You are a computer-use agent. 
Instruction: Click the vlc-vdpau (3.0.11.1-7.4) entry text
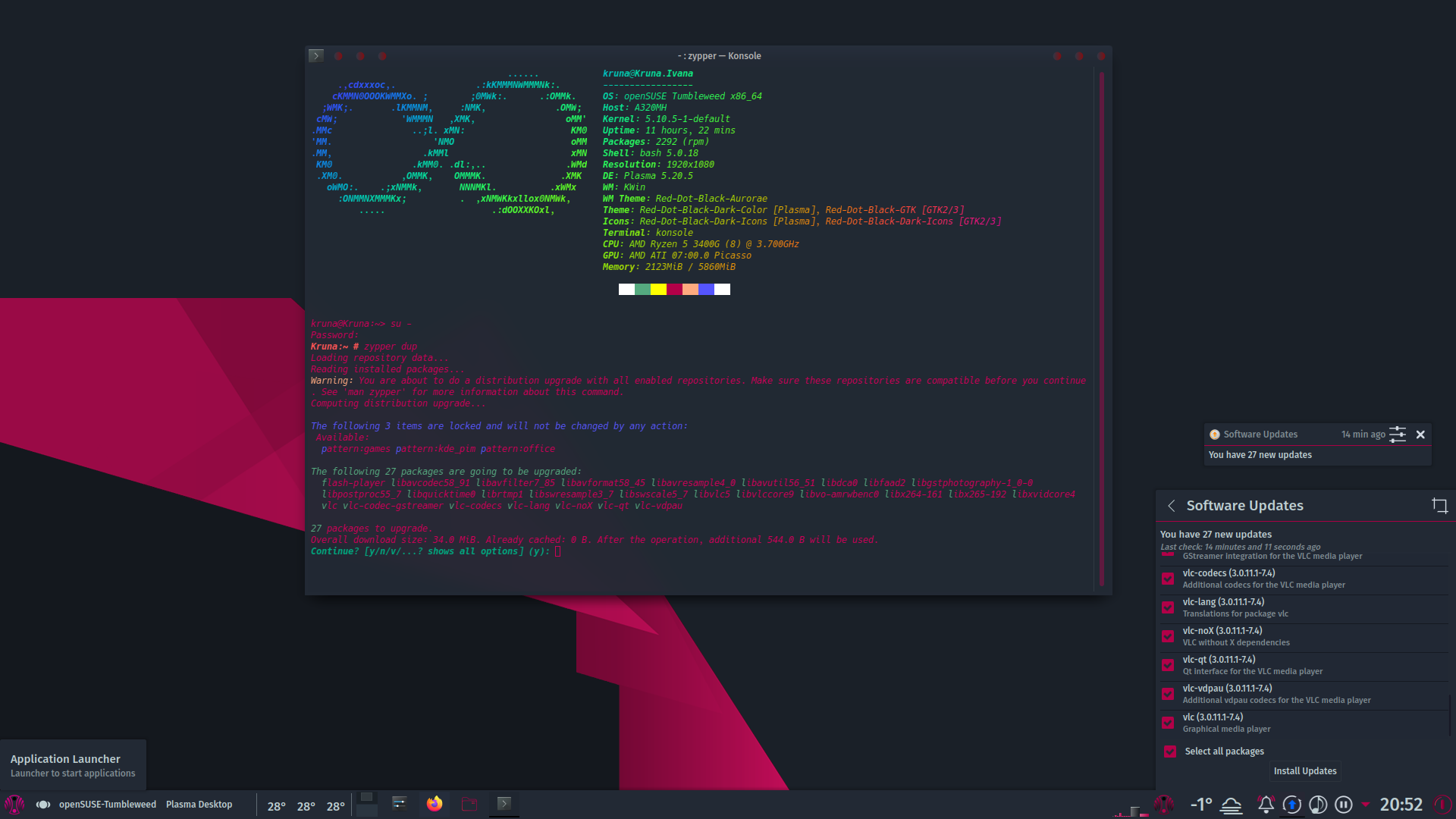(1227, 689)
